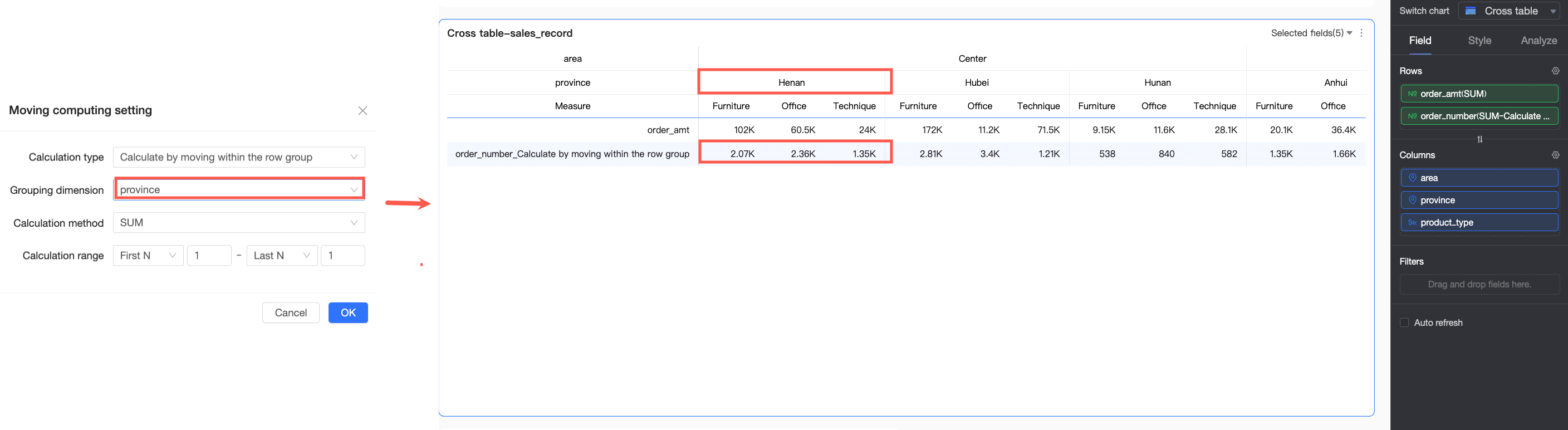Click the Last N value input field
Viewport: 1568px width, 430px height.
click(342, 255)
